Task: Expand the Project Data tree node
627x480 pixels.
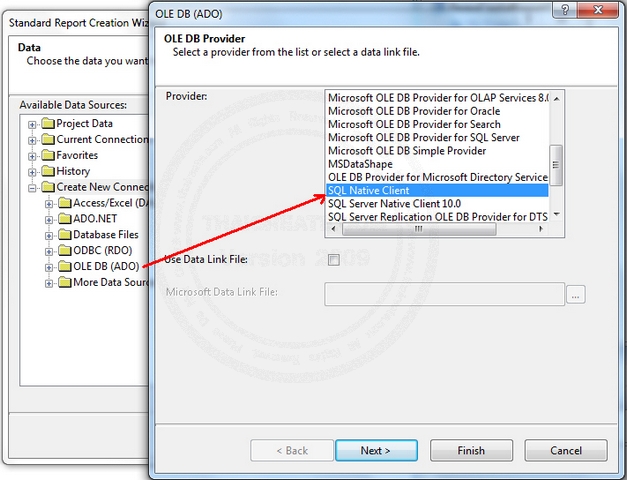Action: tap(32, 125)
